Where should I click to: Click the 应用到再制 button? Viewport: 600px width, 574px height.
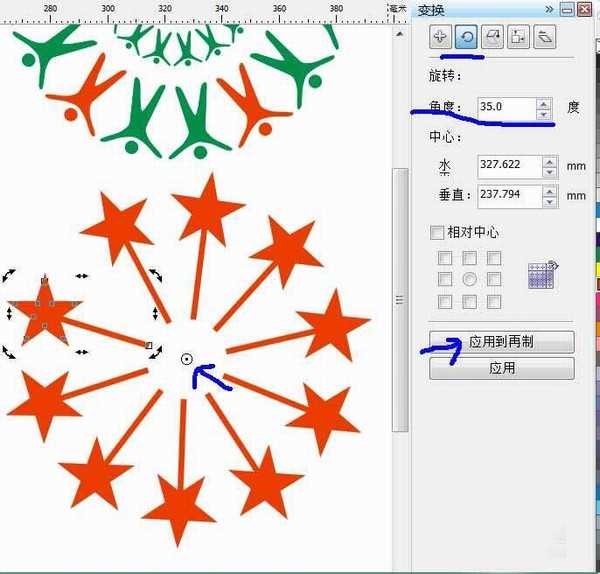pos(501,342)
